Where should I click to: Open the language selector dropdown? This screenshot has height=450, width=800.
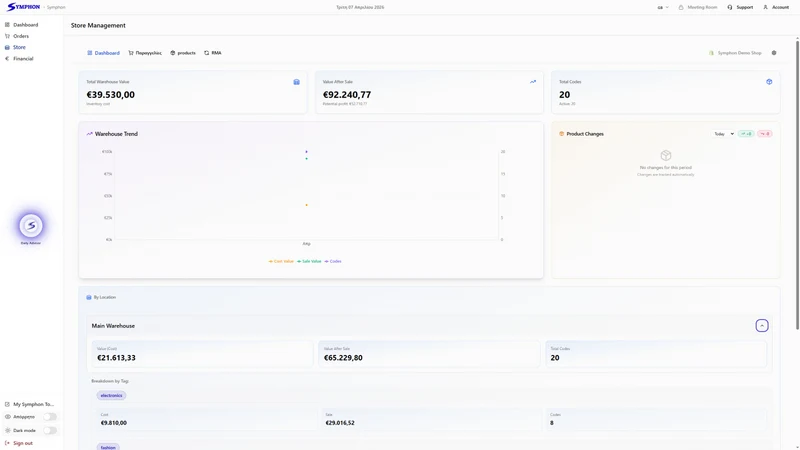663,7
